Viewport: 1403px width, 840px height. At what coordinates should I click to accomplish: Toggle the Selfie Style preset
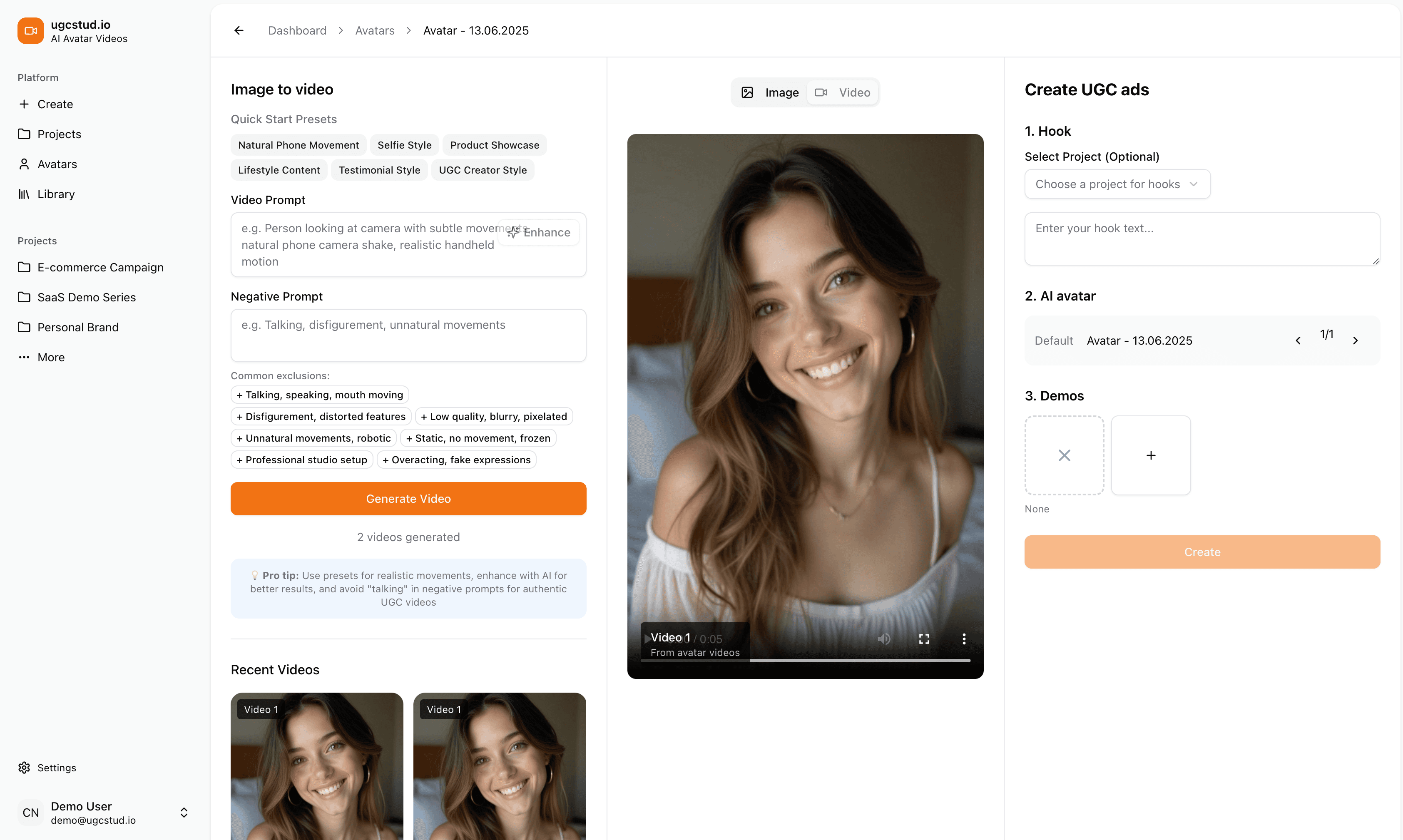[404, 145]
